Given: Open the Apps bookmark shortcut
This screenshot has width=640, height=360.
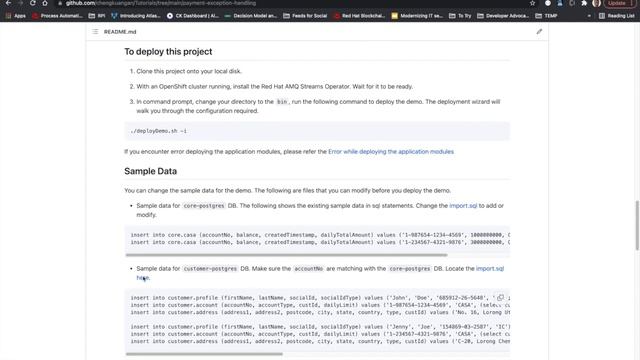Looking at the screenshot, I should point(16,16).
